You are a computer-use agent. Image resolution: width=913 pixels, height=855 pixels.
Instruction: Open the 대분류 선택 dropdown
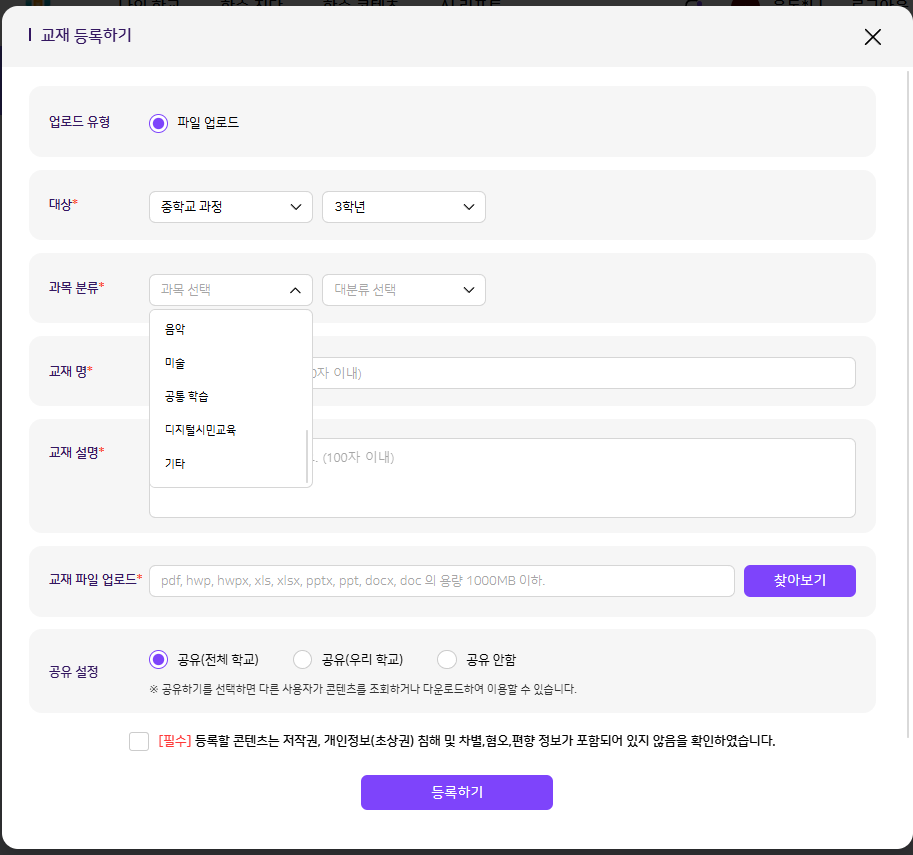tap(403, 290)
